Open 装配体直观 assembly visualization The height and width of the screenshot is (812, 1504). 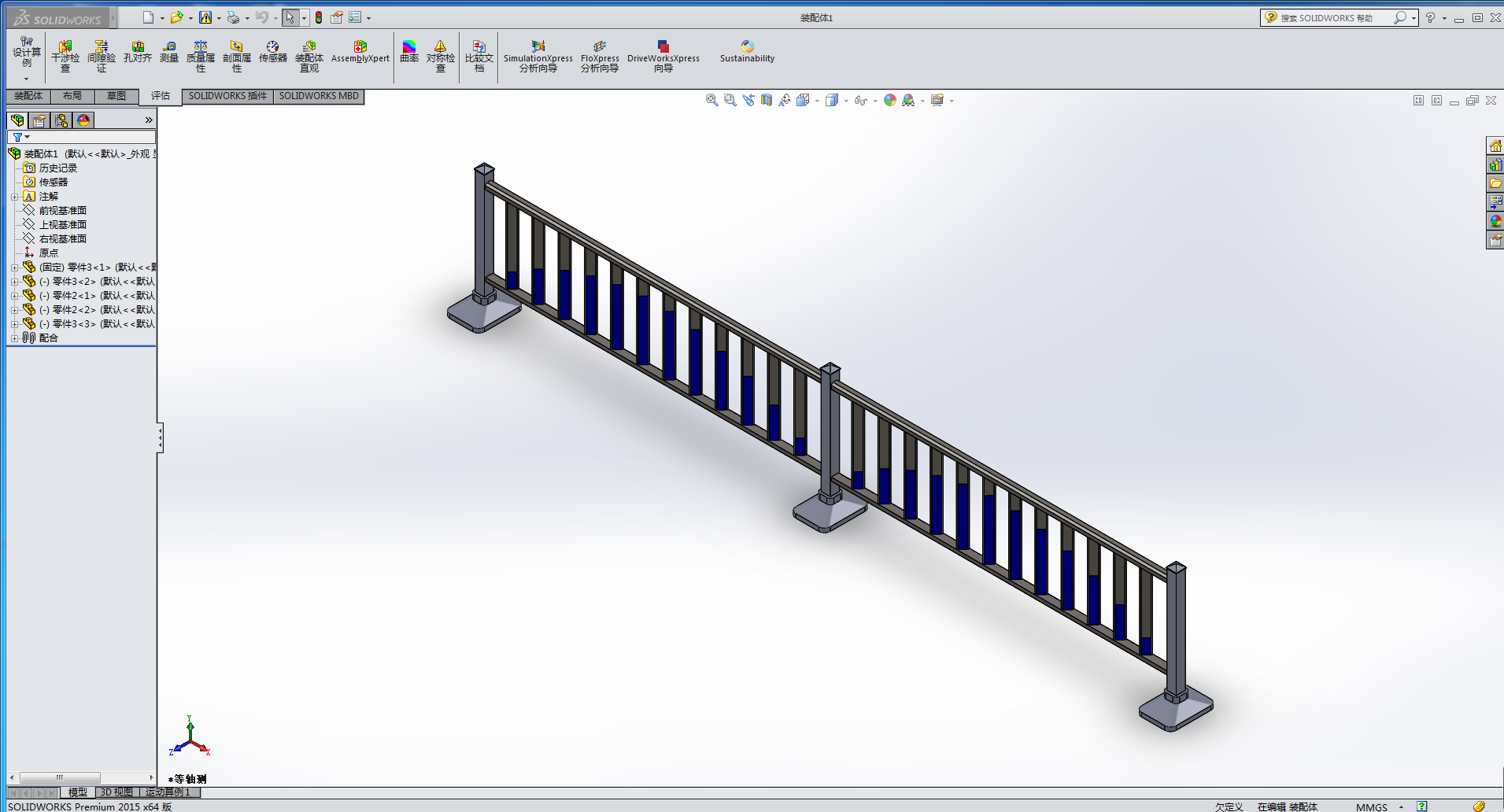coord(309,56)
